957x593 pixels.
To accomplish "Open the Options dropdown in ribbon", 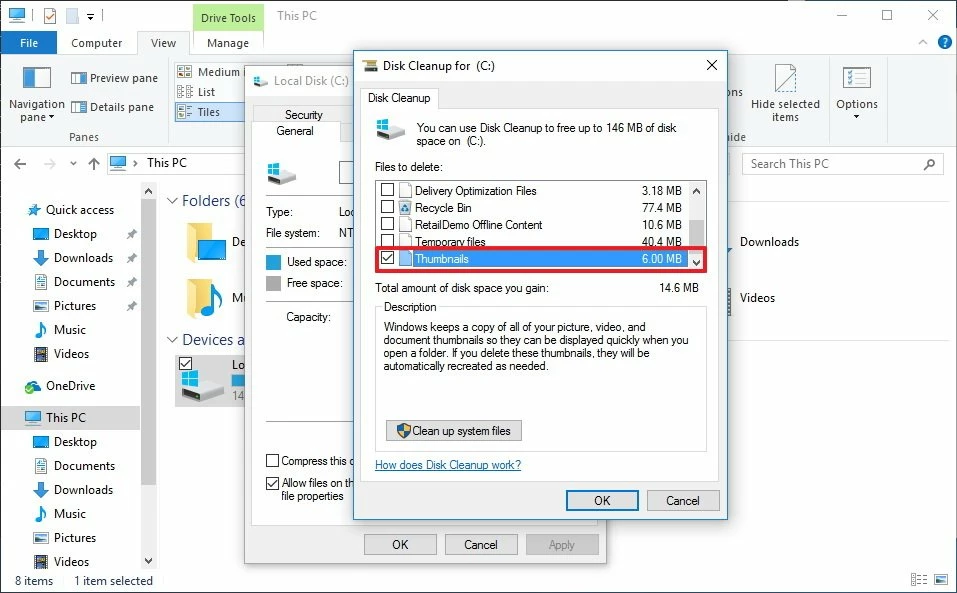I will [857, 93].
